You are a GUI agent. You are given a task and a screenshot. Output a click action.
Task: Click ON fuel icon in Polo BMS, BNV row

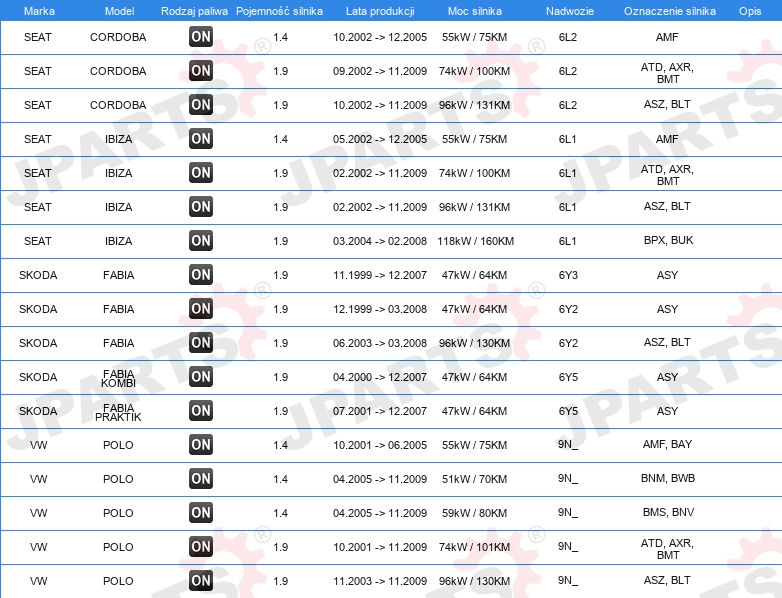pos(201,512)
